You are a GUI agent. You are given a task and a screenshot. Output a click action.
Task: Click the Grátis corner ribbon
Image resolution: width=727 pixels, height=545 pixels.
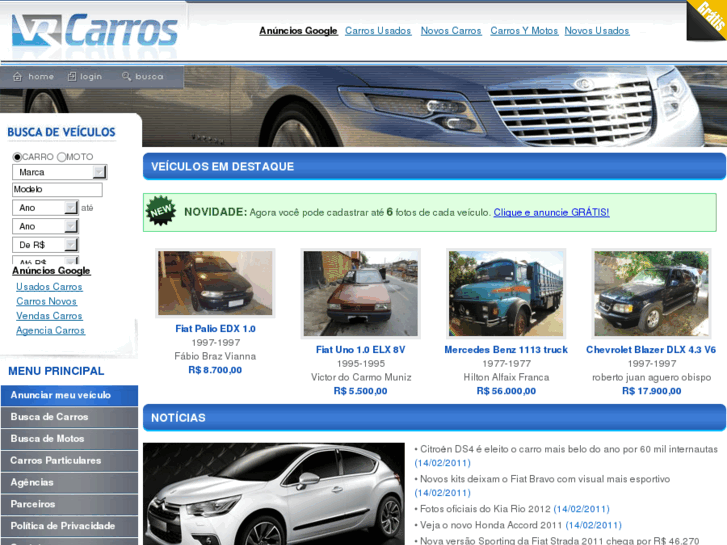708,19
